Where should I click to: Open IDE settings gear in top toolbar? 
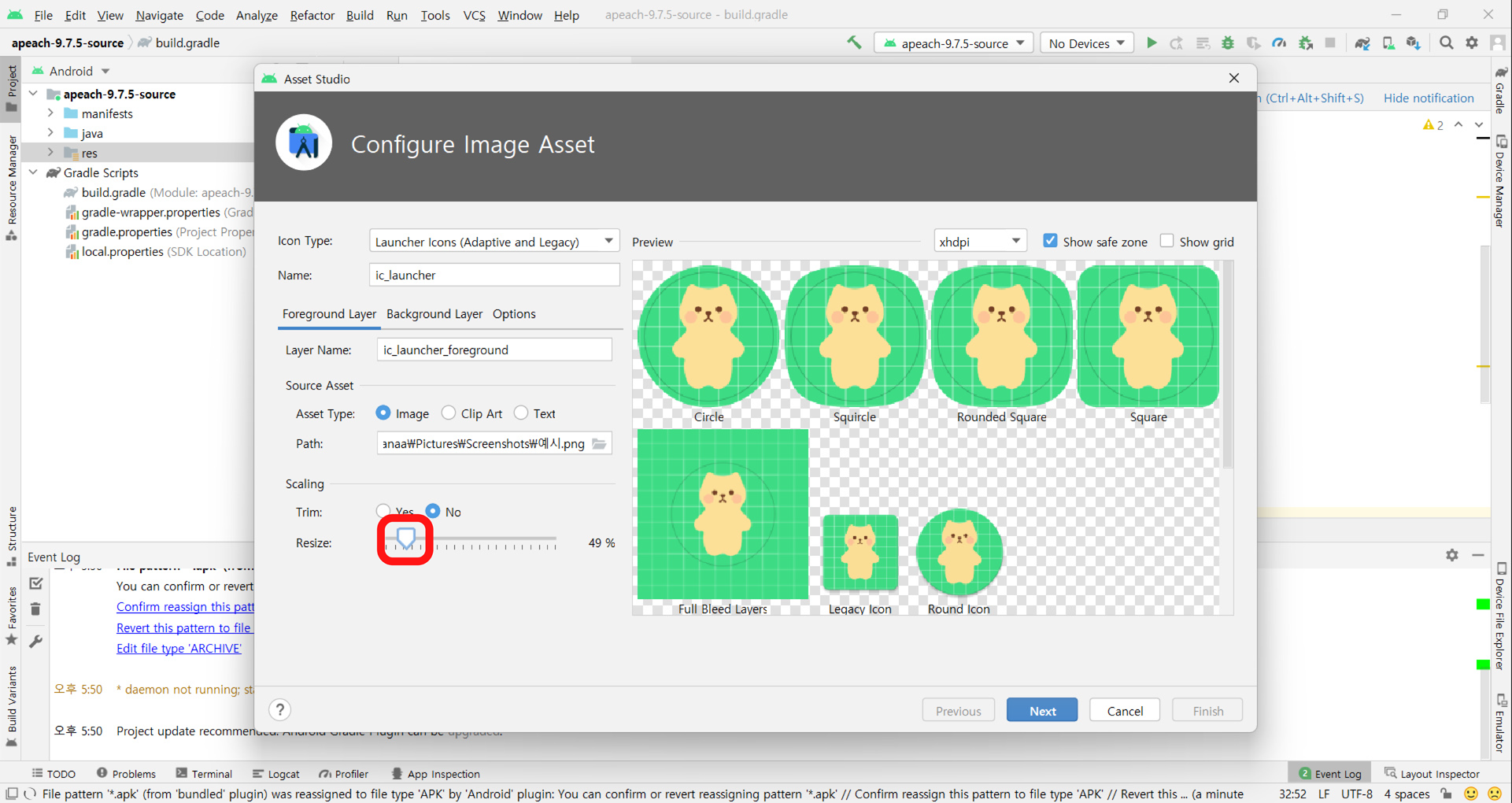point(1472,43)
